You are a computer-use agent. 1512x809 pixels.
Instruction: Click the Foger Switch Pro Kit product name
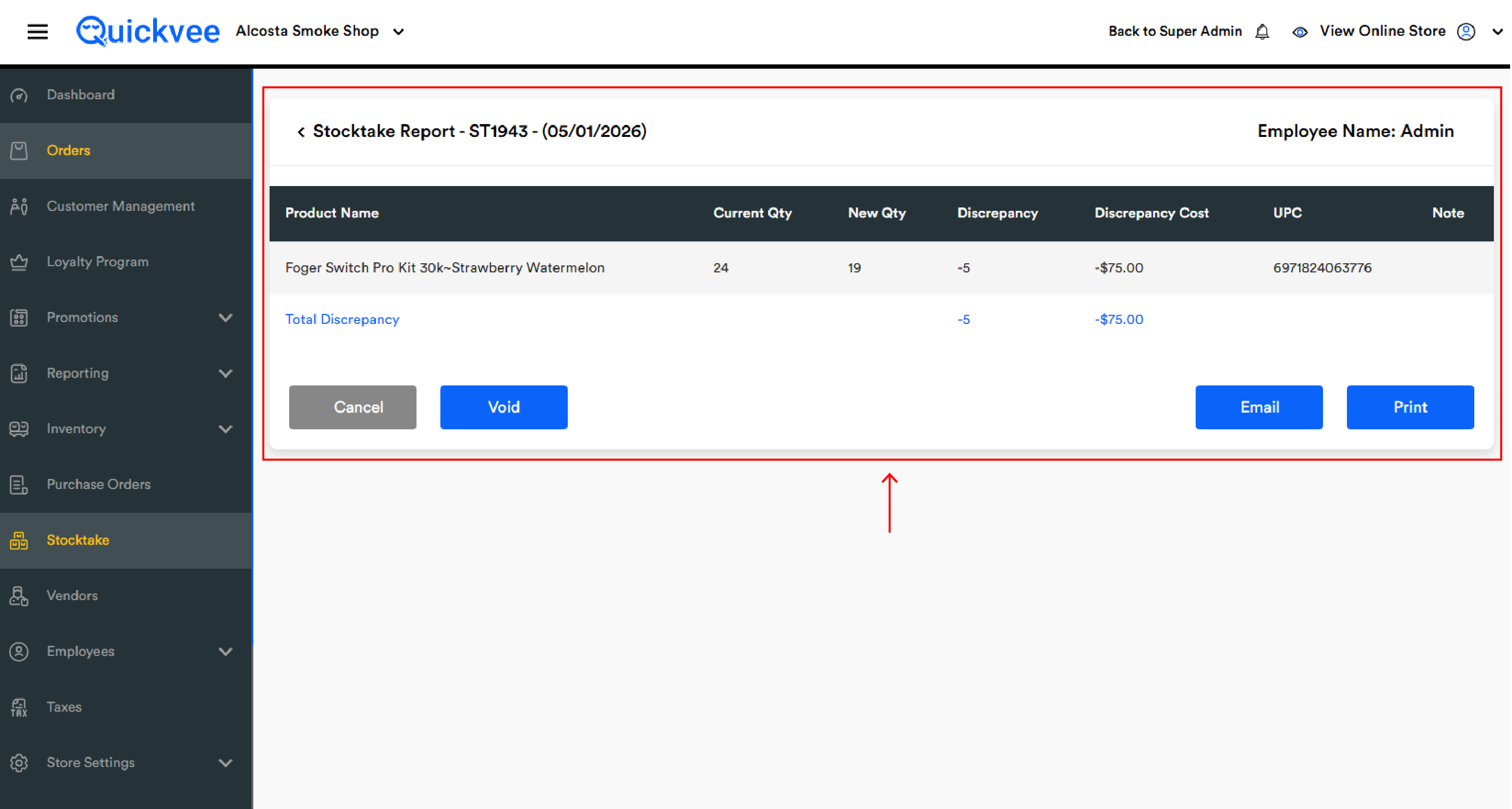pyautogui.click(x=445, y=268)
